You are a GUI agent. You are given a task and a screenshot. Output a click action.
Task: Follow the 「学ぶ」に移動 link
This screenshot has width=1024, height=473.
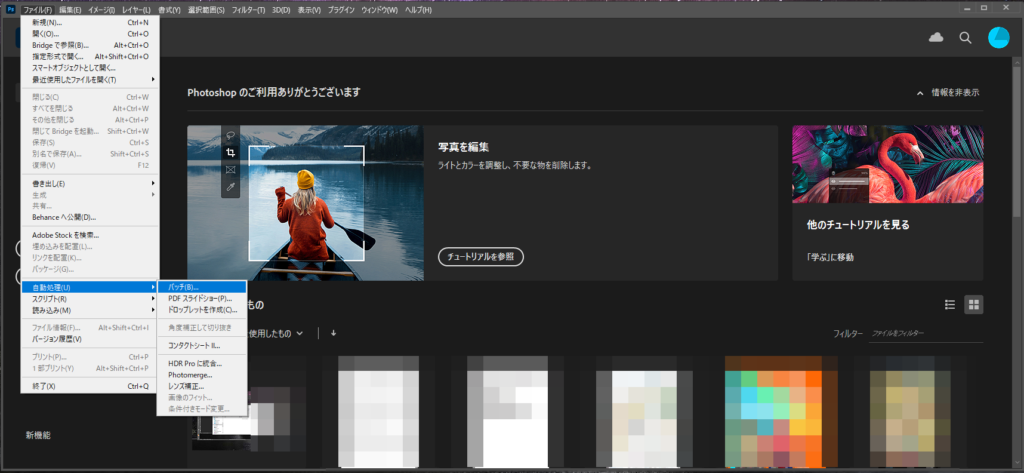pyautogui.click(x=830, y=257)
